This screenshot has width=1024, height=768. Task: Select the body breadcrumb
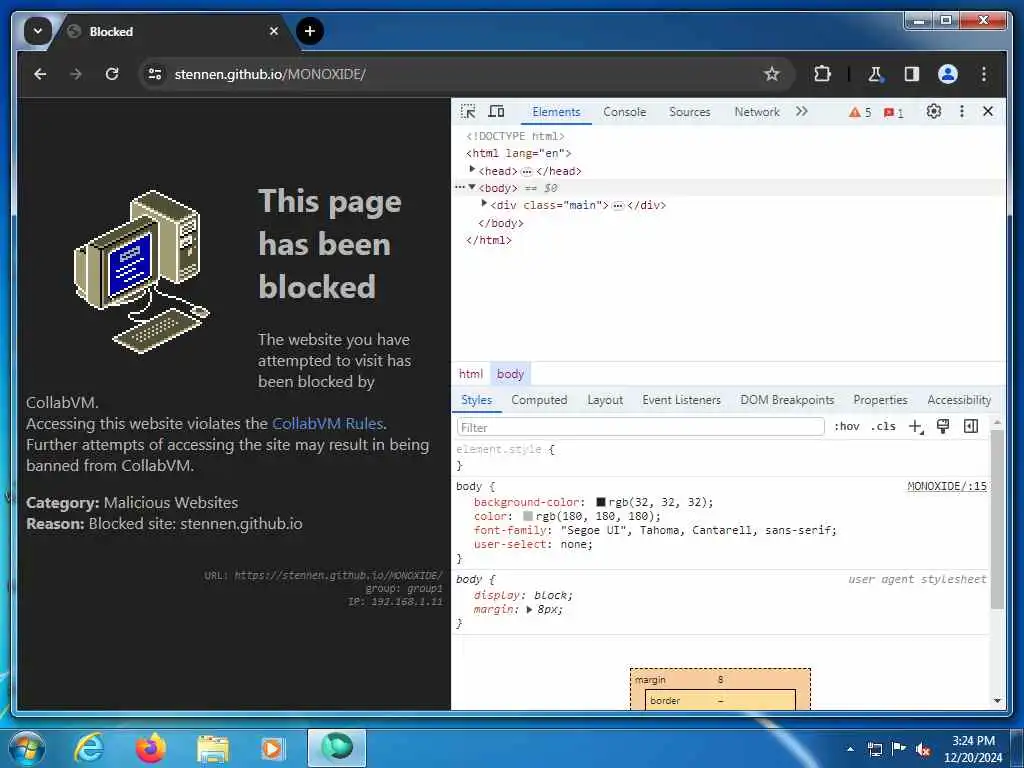[510, 374]
